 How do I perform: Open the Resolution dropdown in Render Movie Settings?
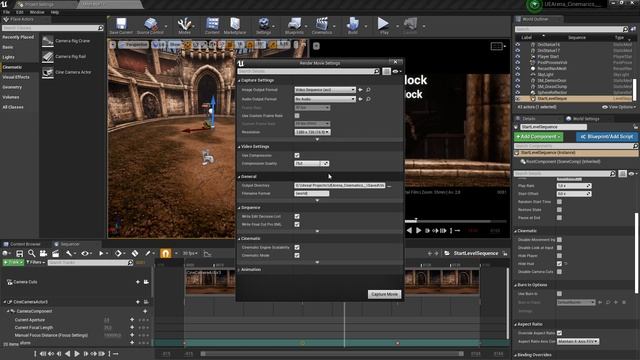(312, 132)
